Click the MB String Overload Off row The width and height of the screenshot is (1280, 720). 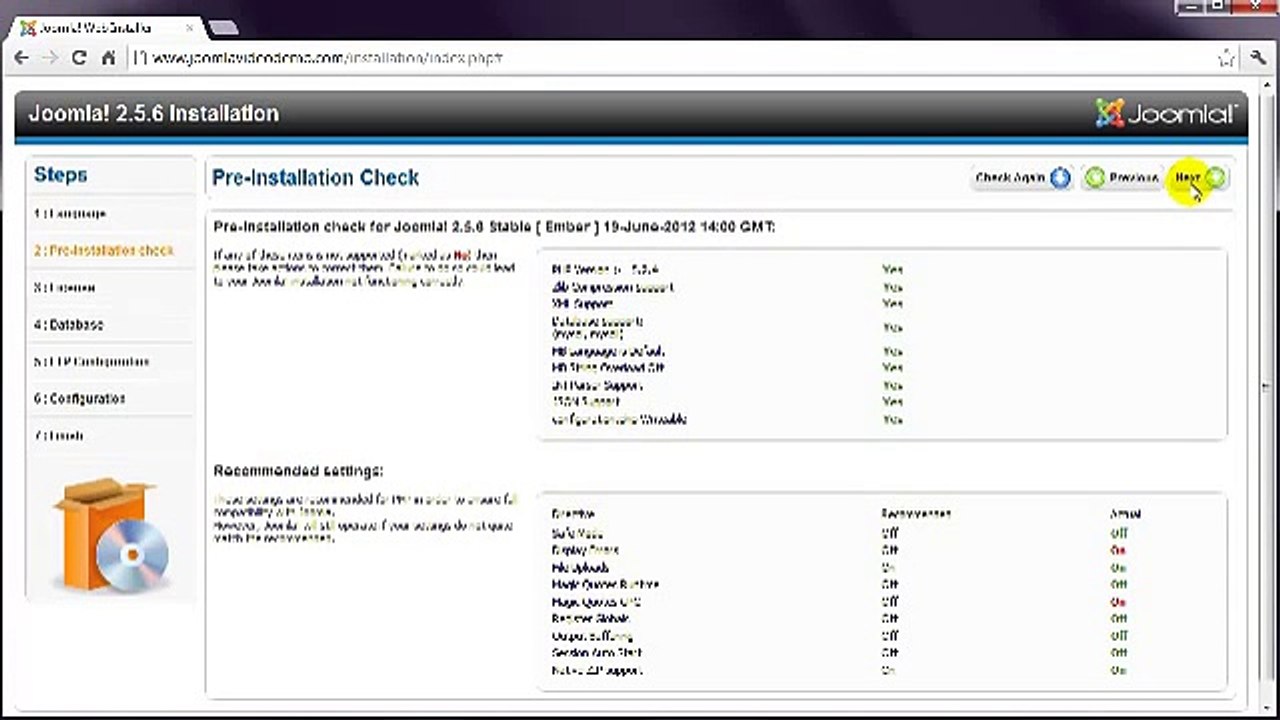click(x=608, y=368)
